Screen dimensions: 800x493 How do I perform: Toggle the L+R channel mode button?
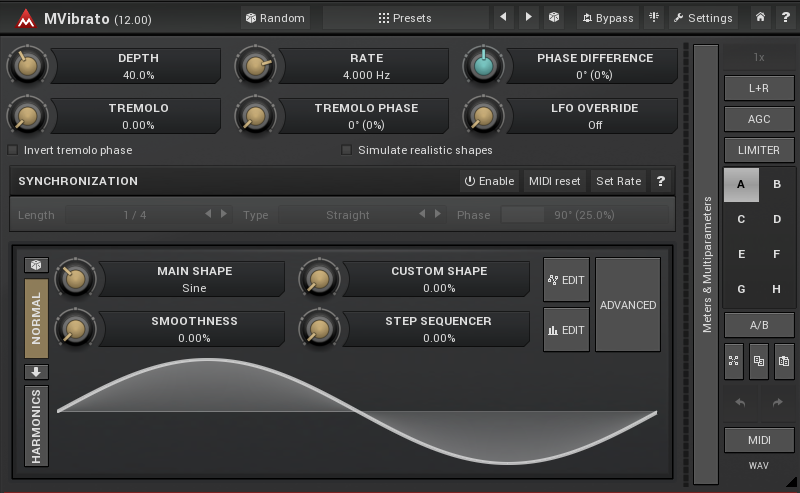[759, 88]
